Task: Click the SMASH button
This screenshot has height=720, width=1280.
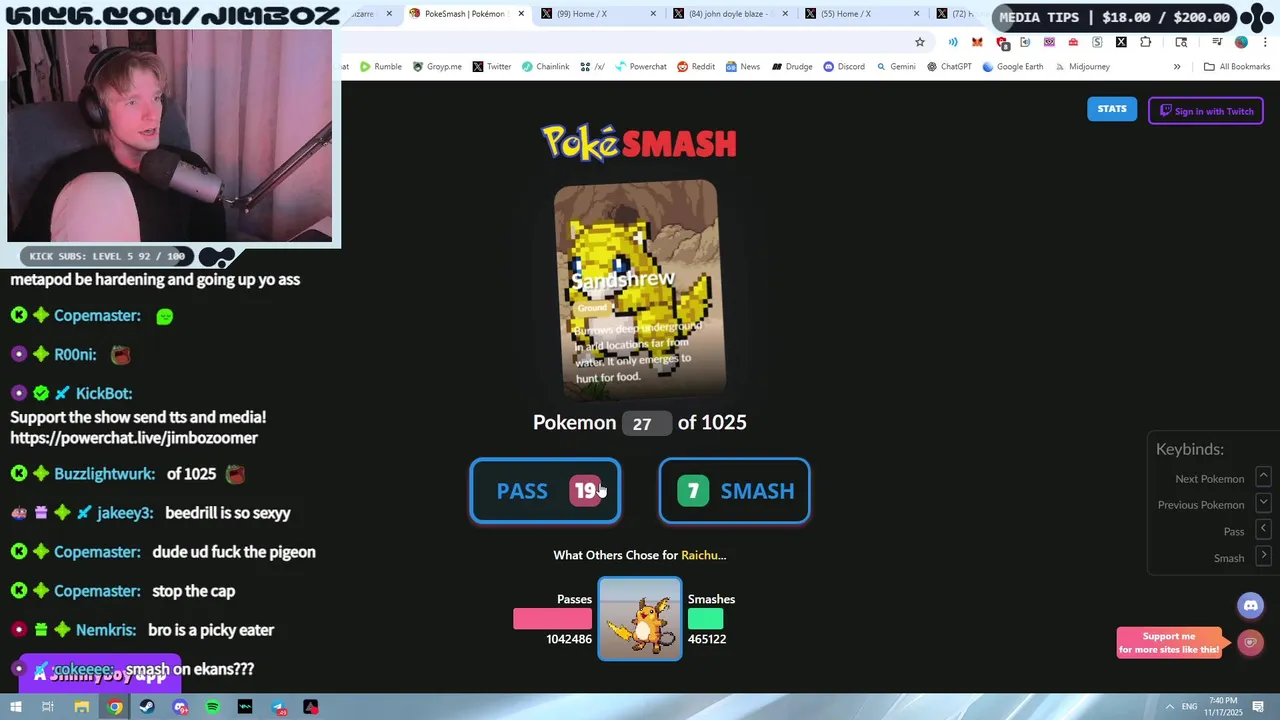Action: coord(734,491)
